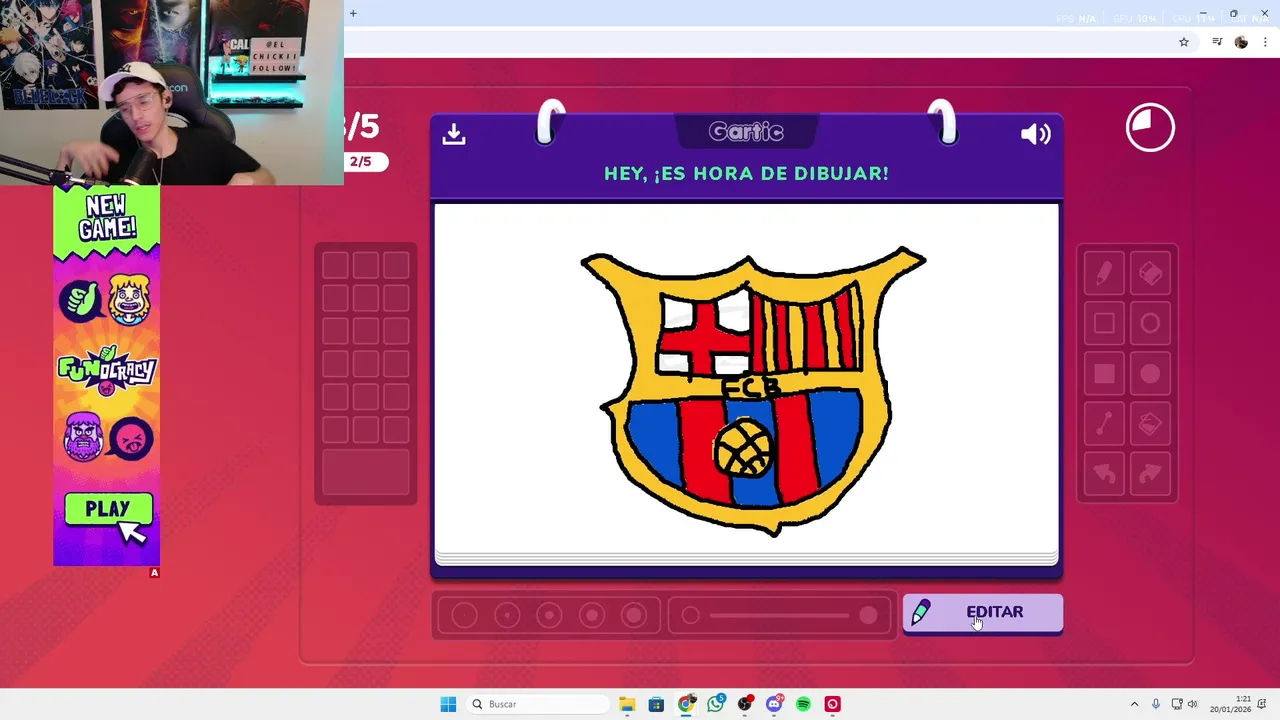Image resolution: width=1280 pixels, height=720 pixels.
Task: Choose the largest brush size
Action: (634, 616)
